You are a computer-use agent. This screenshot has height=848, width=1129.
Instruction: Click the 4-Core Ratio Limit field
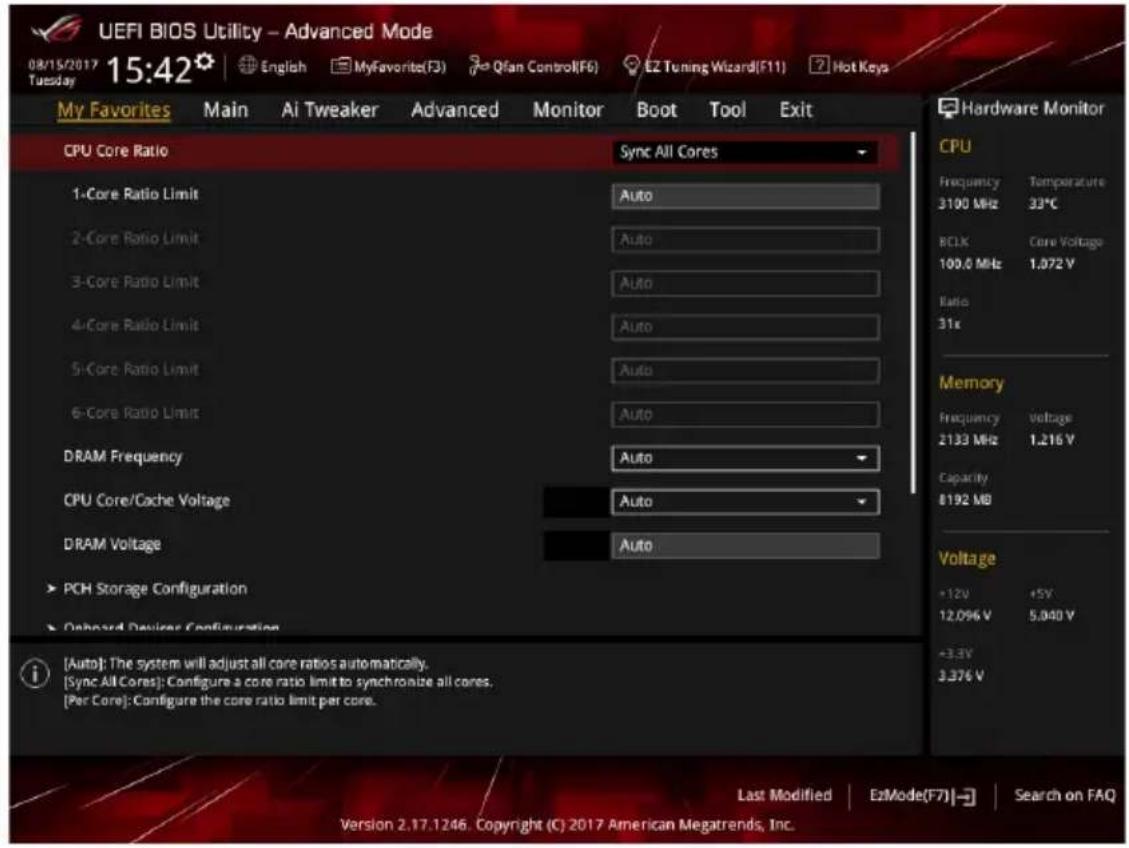pyautogui.click(x=745, y=327)
